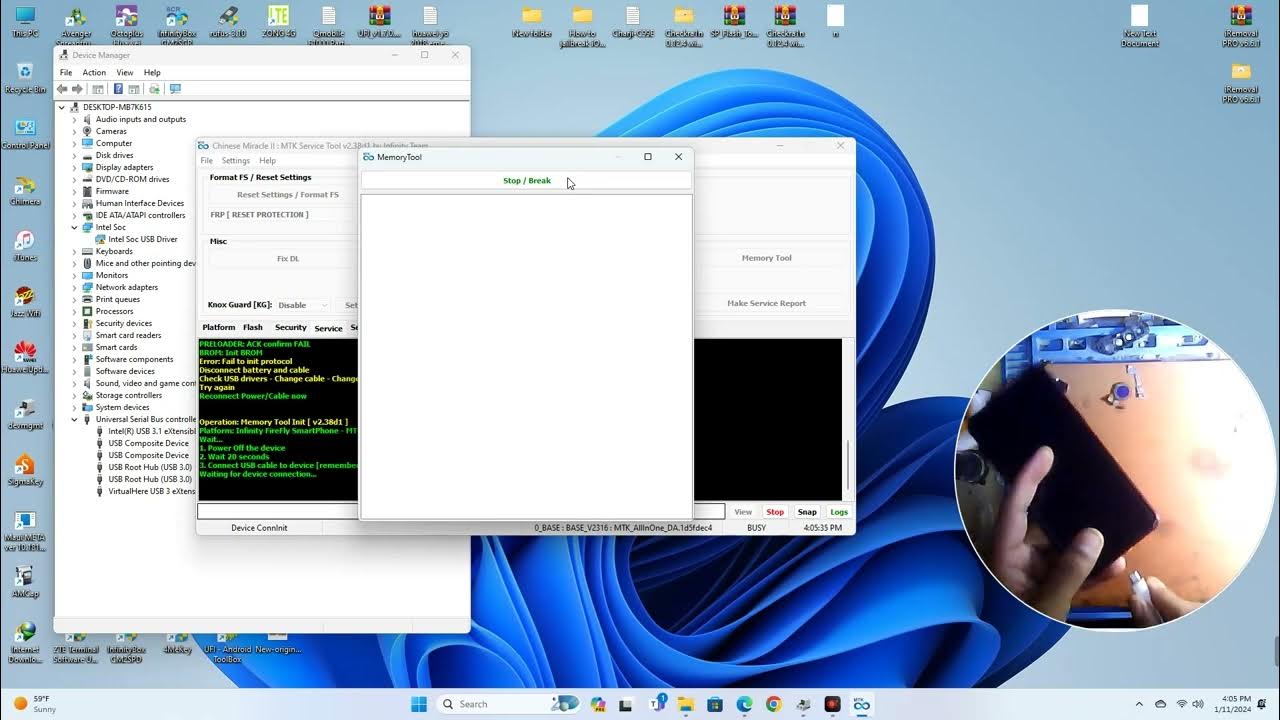Open the devmgmt desktop shortcut
The image size is (1280, 720).
pos(25,414)
